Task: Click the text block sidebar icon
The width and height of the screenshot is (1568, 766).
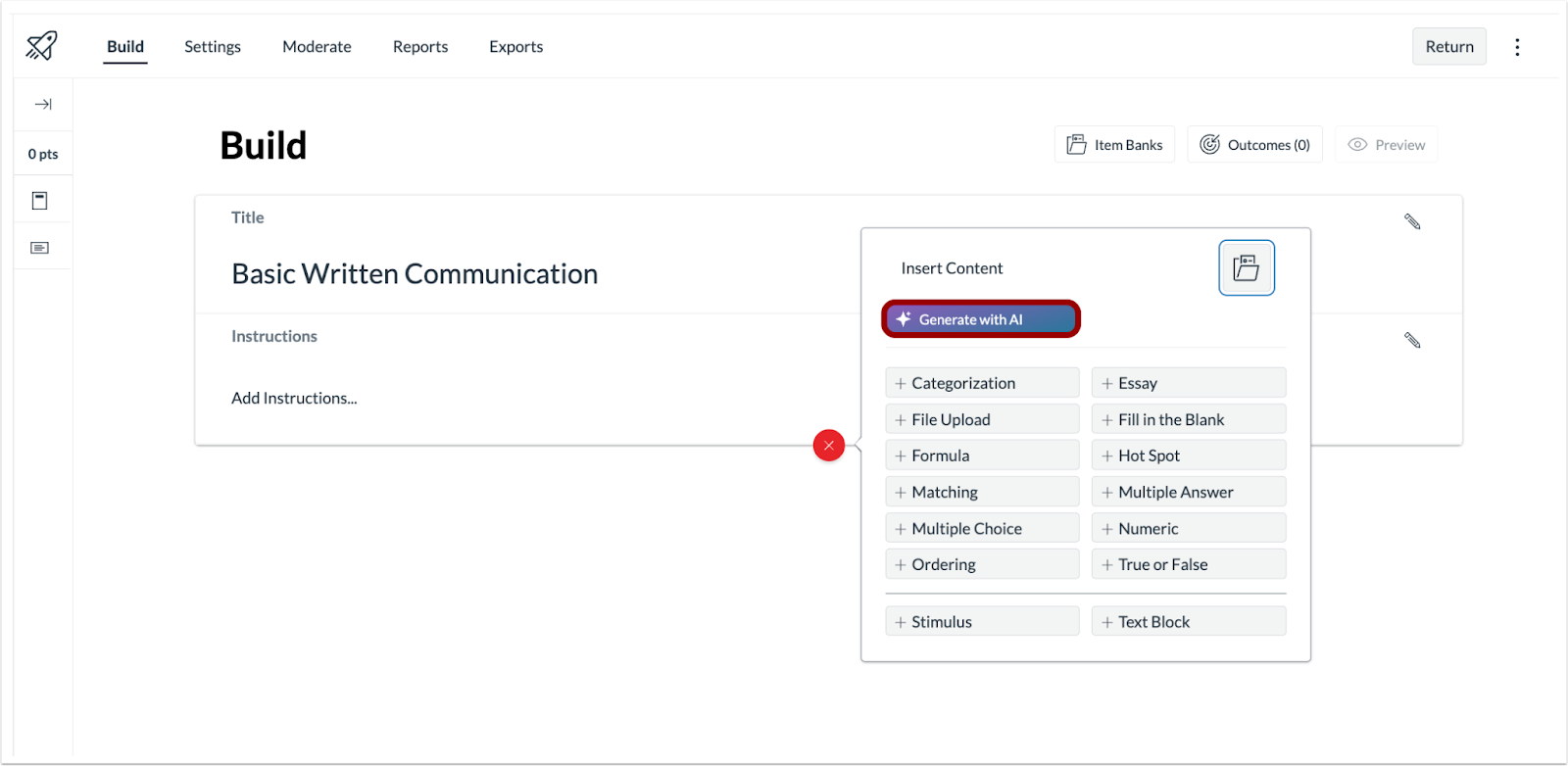Action: click(40, 248)
